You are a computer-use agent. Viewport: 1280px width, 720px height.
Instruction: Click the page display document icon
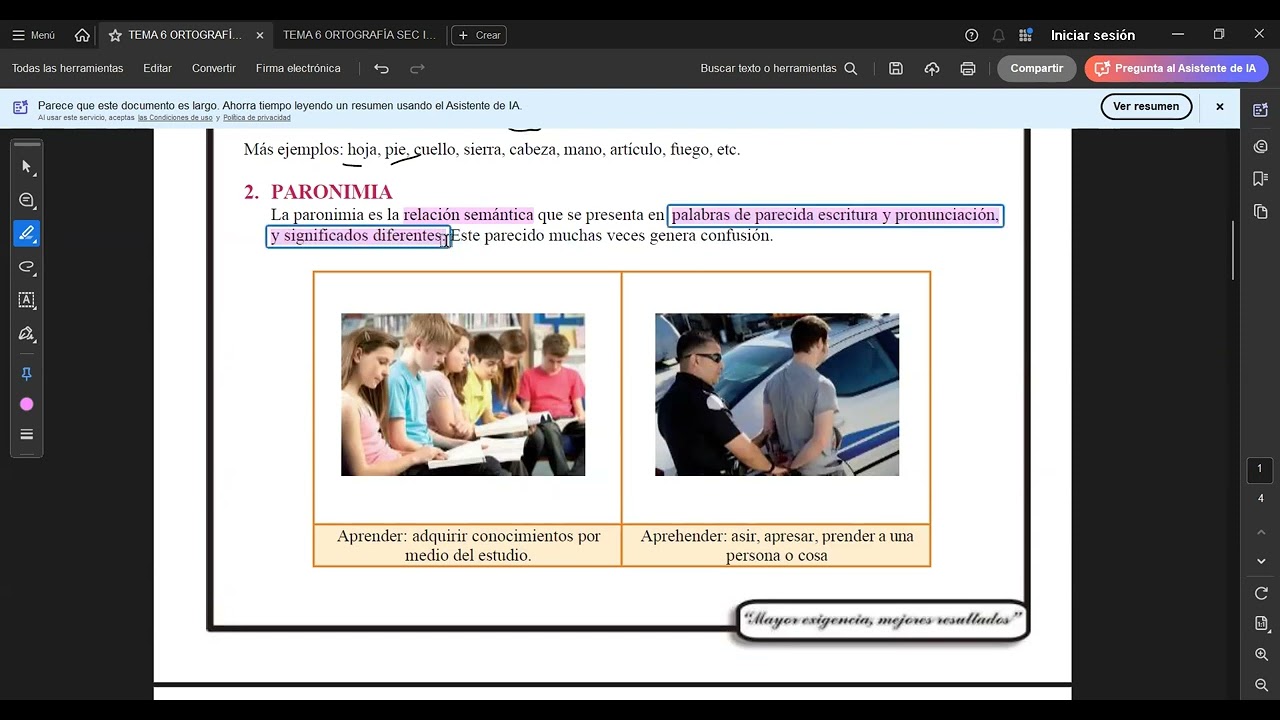click(1260, 624)
